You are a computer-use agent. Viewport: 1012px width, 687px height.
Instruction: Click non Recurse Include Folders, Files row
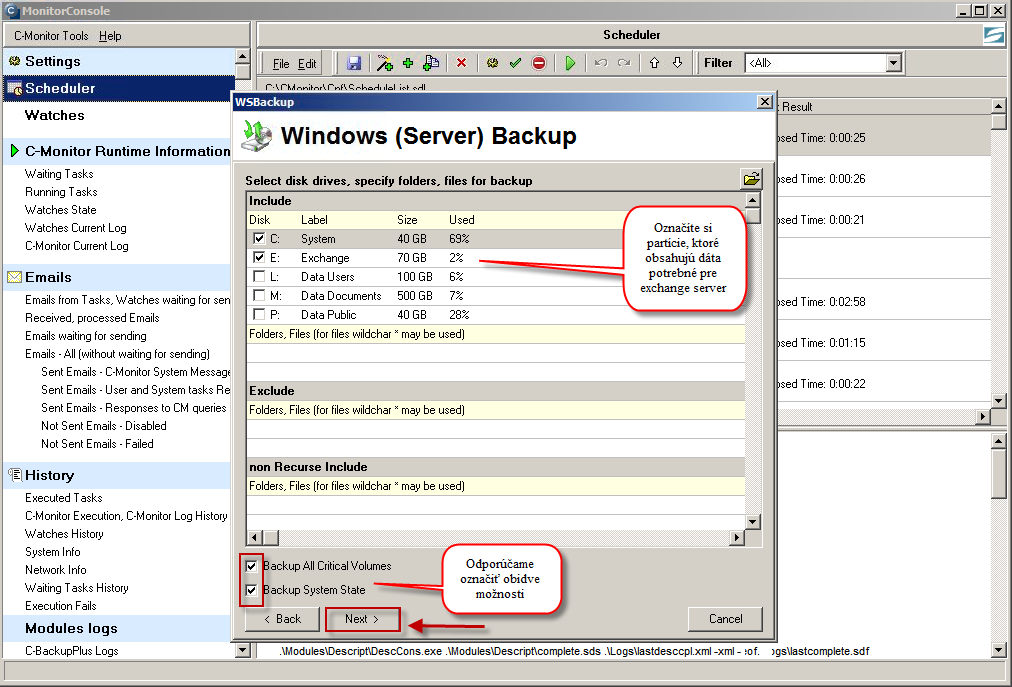496,486
